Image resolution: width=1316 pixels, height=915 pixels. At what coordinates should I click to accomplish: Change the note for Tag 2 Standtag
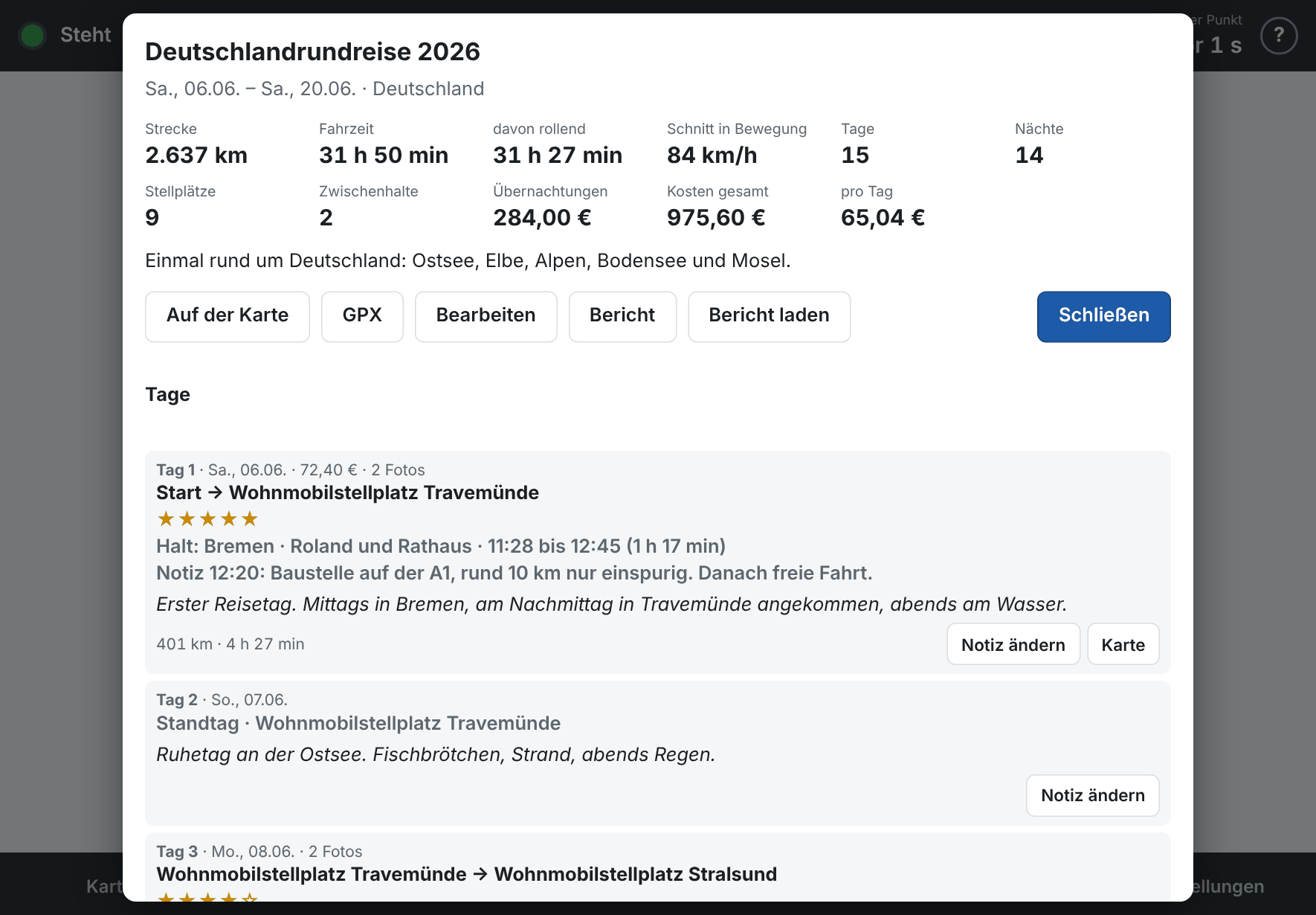[1092, 795]
